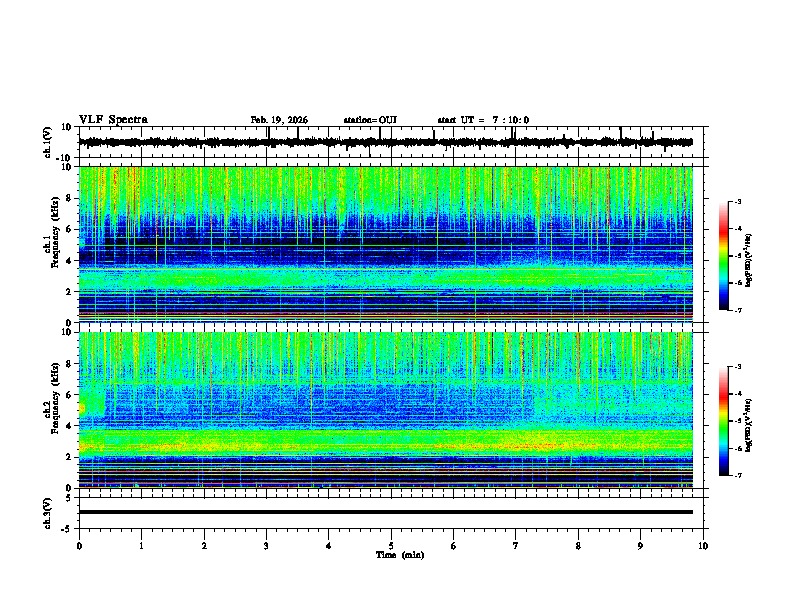Screen dimensions: 792x612
Task: Click the "4" kHz tick on ch.1 spectrogram axis
Action: (69, 261)
